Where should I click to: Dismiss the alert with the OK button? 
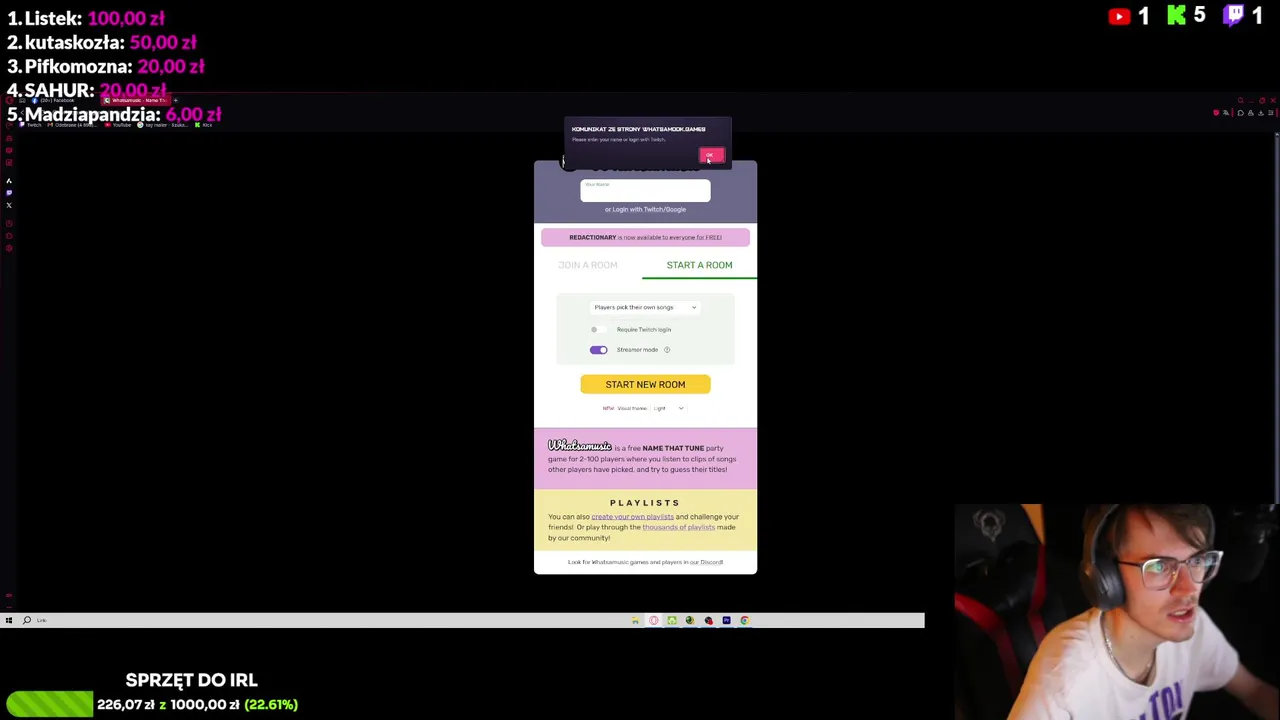tap(710, 155)
